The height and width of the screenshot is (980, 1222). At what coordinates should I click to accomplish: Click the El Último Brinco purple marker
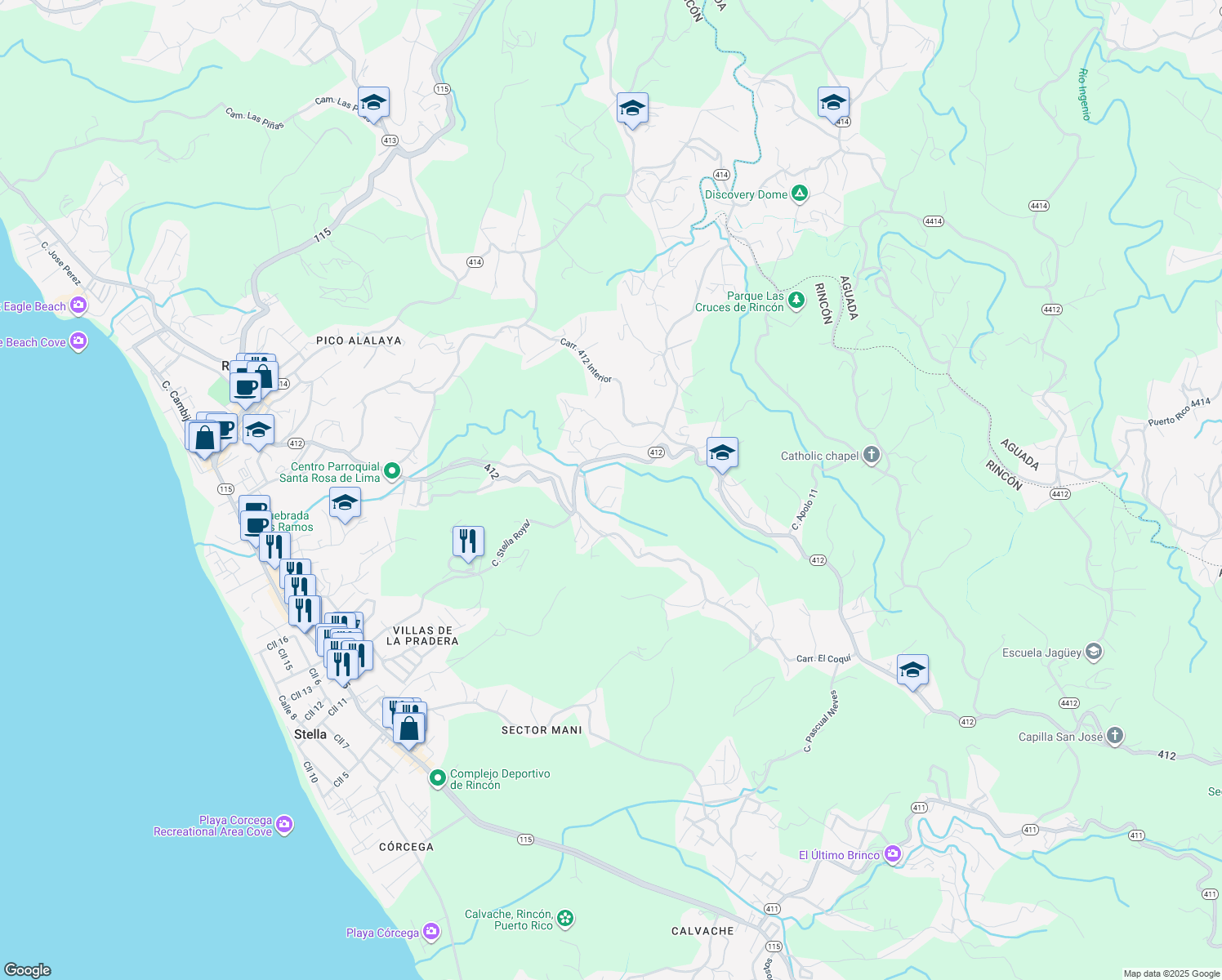click(x=893, y=854)
